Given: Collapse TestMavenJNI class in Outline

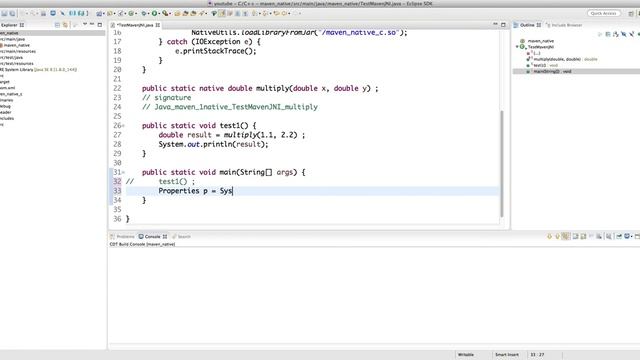Looking at the screenshot, I should click(x=517, y=47).
